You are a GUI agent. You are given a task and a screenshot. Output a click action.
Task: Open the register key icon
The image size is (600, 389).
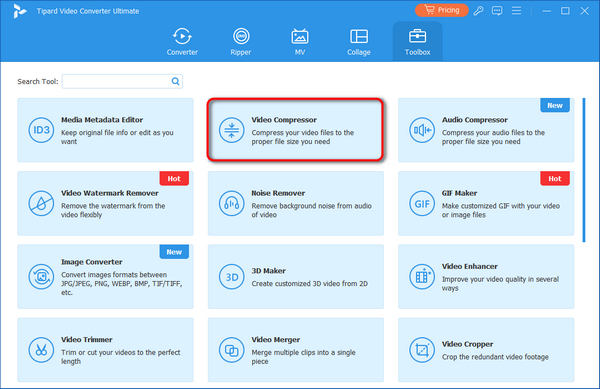tap(478, 11)
